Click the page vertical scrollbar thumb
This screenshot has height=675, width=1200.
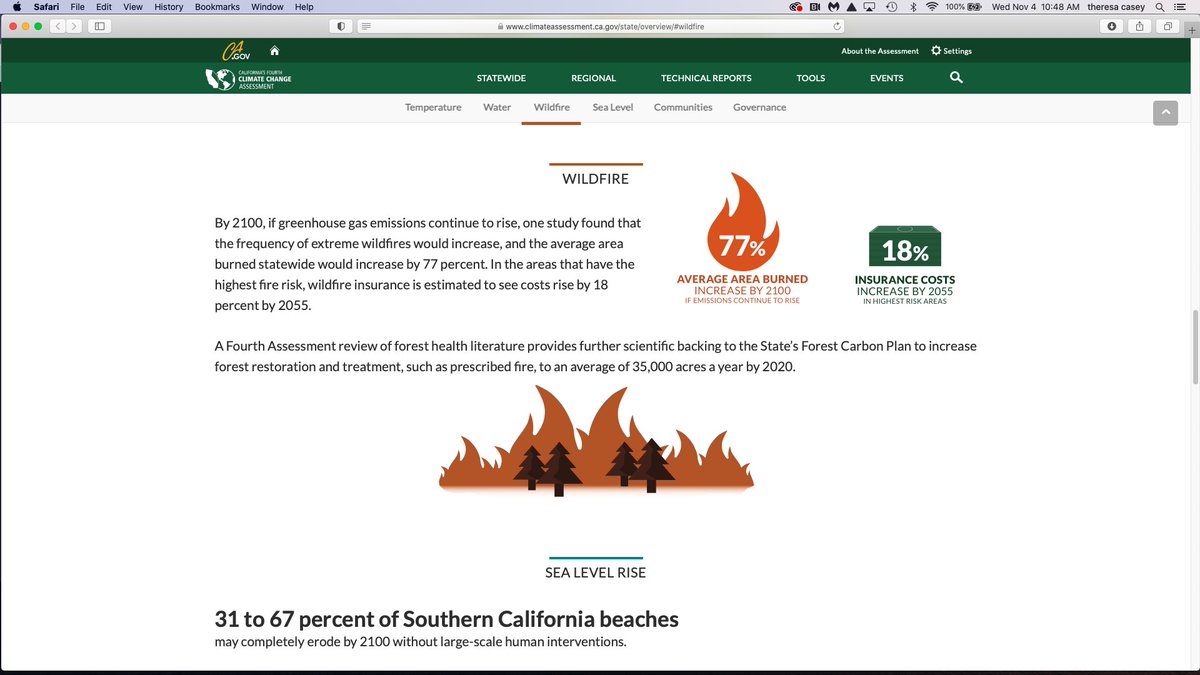coord(1194,347)
